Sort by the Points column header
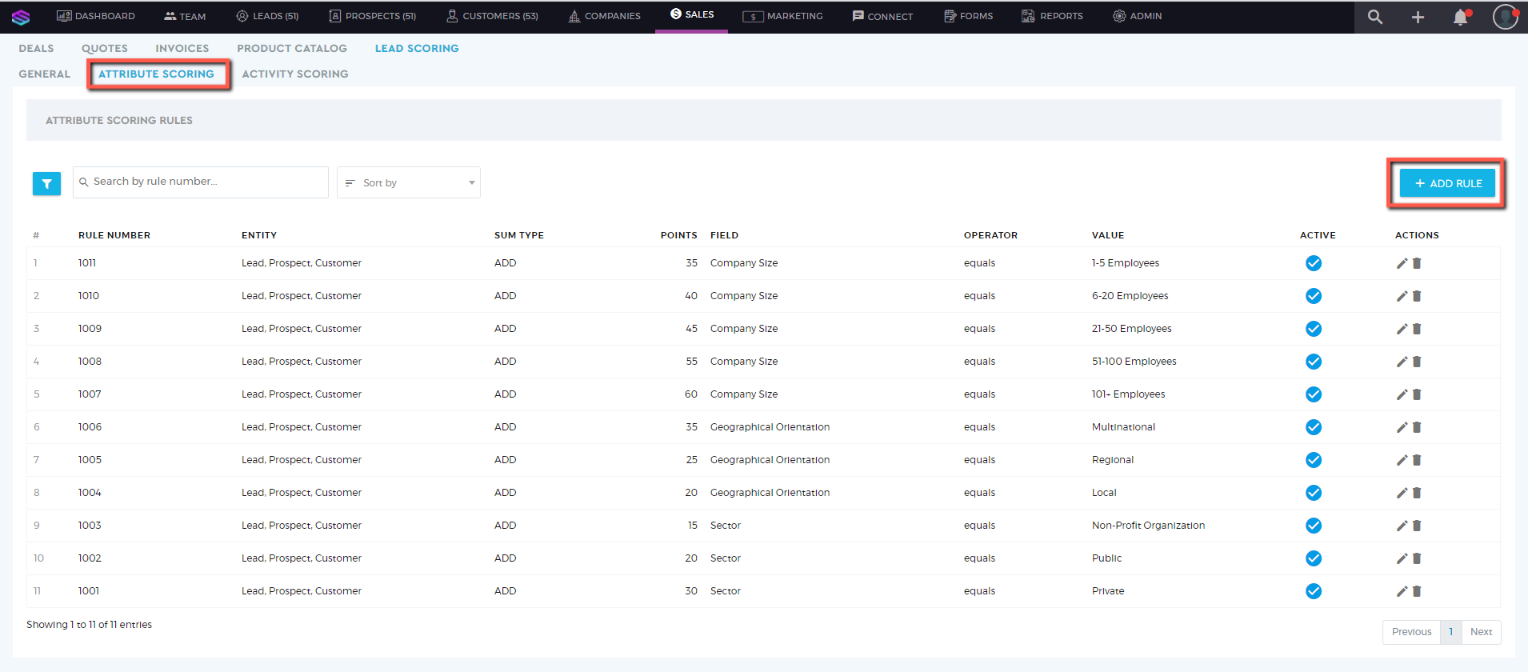 point(679,236)
